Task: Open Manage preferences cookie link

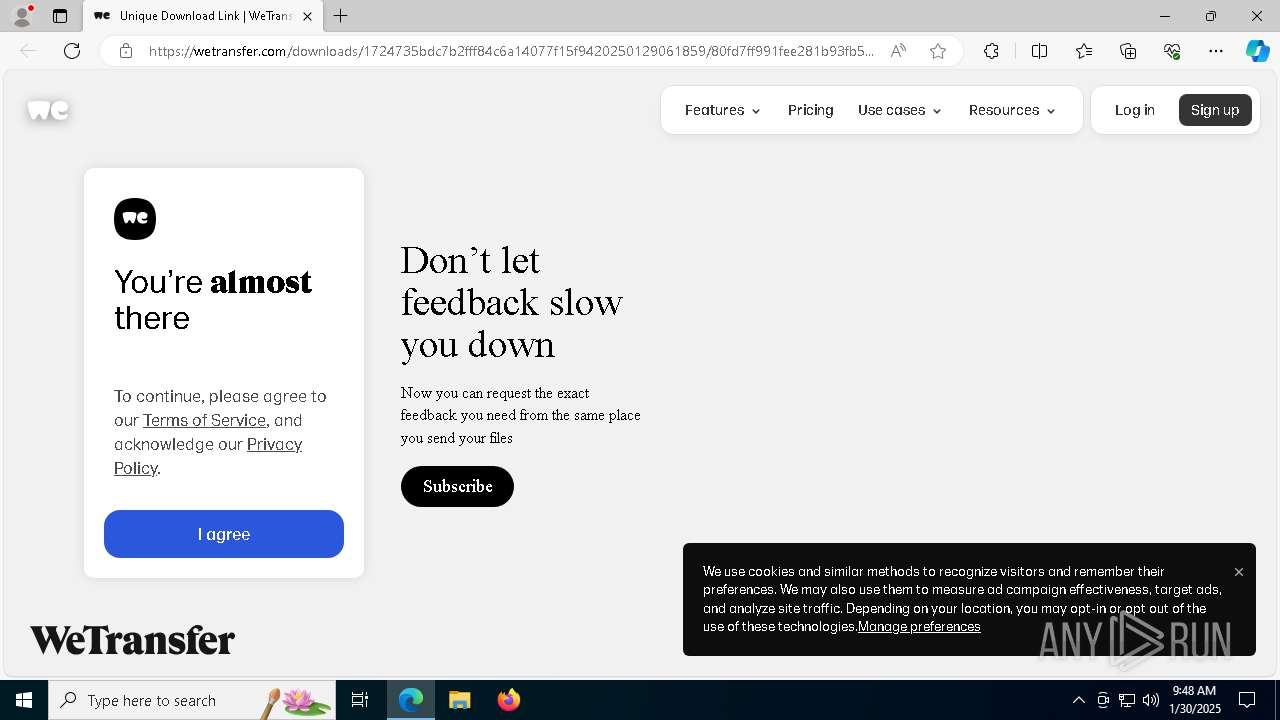Action: point(919,627)
